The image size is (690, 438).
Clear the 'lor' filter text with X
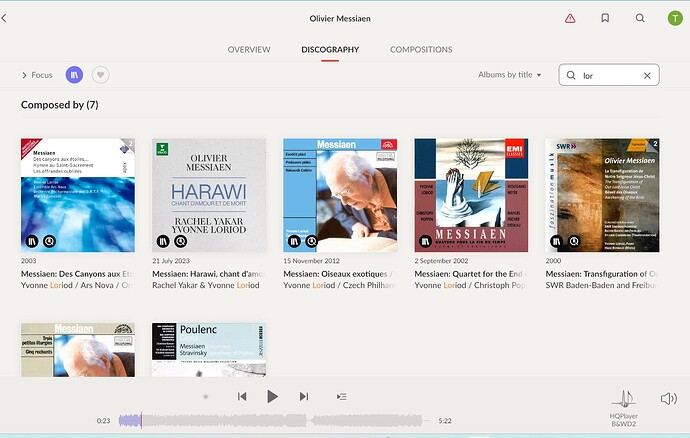[x=647, y=75]
